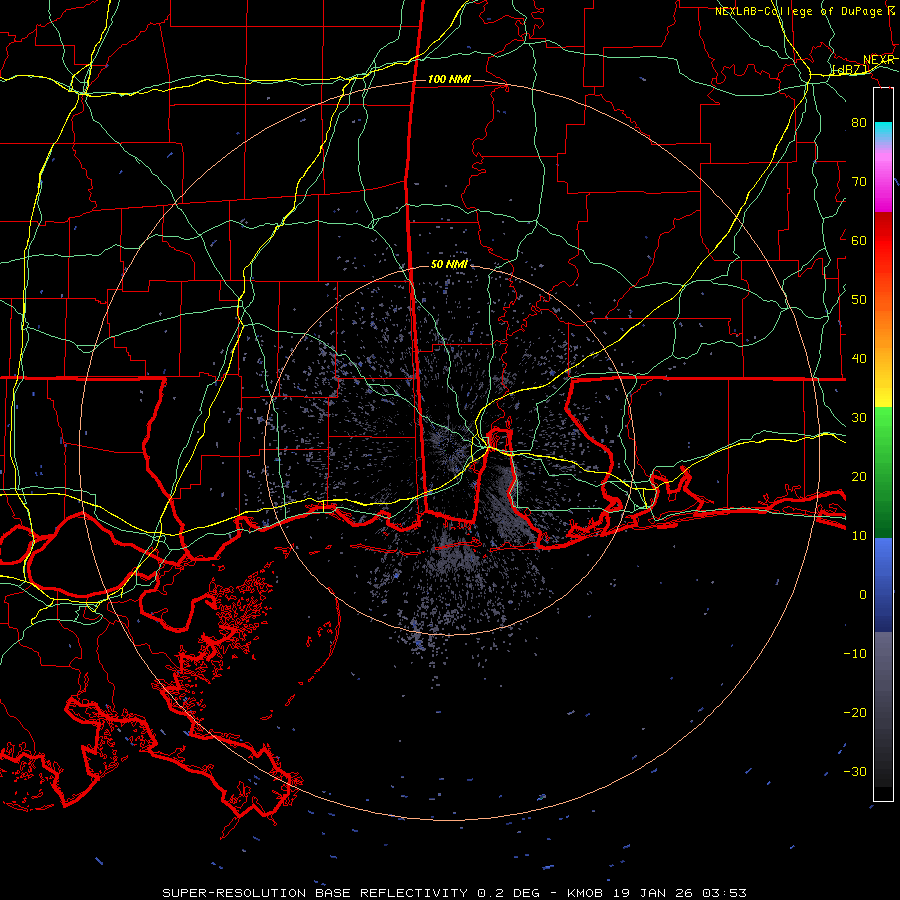Click the -20 value on the dBZ scale
900x900 pixels.
[x=855, y=712]
